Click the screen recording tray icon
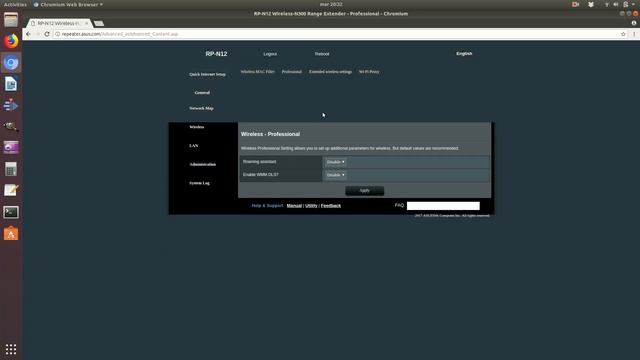This screenshot has width=640, height=360. [576, 4]
